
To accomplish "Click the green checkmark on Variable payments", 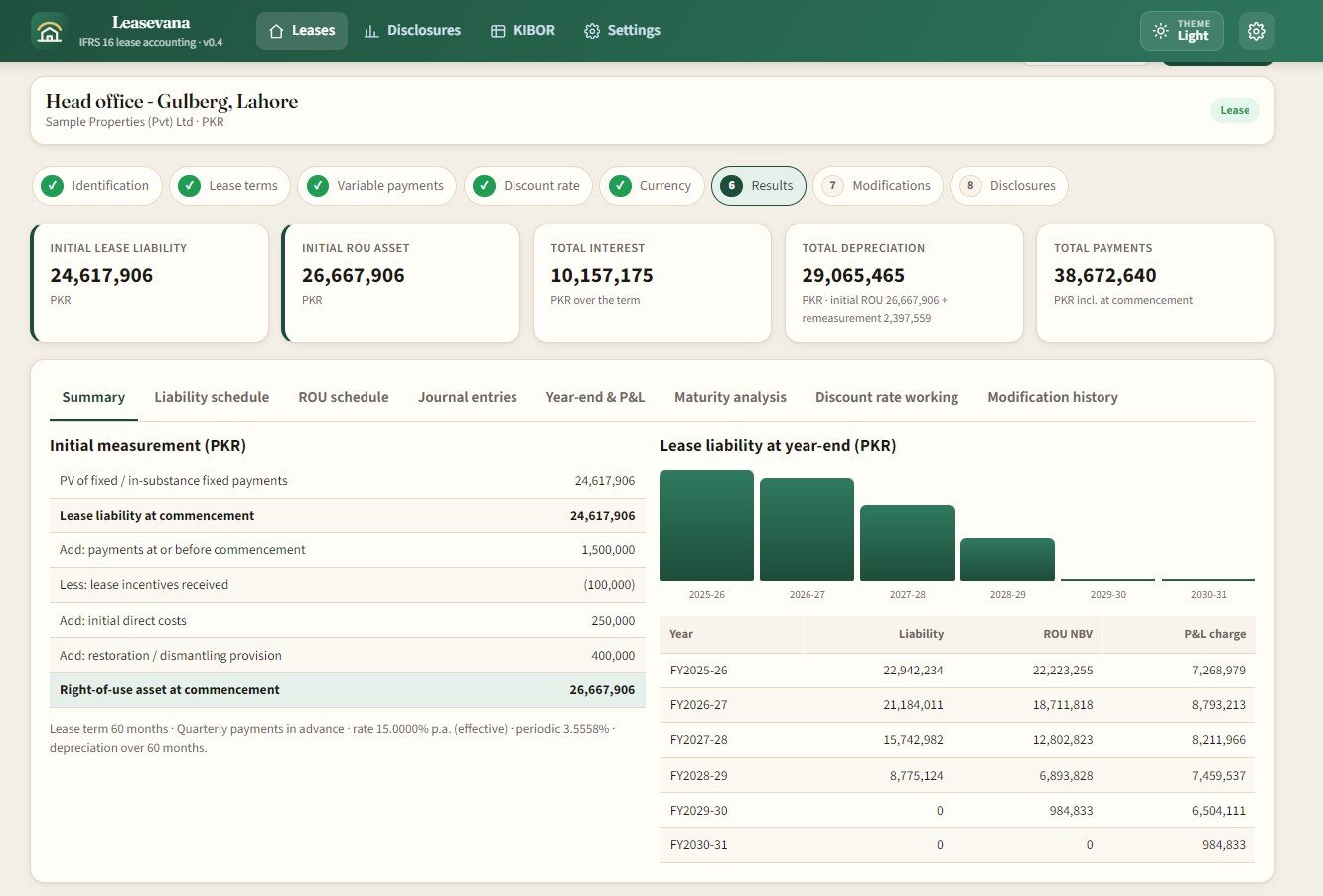I will pyautogui.click(x=318, y=186).
